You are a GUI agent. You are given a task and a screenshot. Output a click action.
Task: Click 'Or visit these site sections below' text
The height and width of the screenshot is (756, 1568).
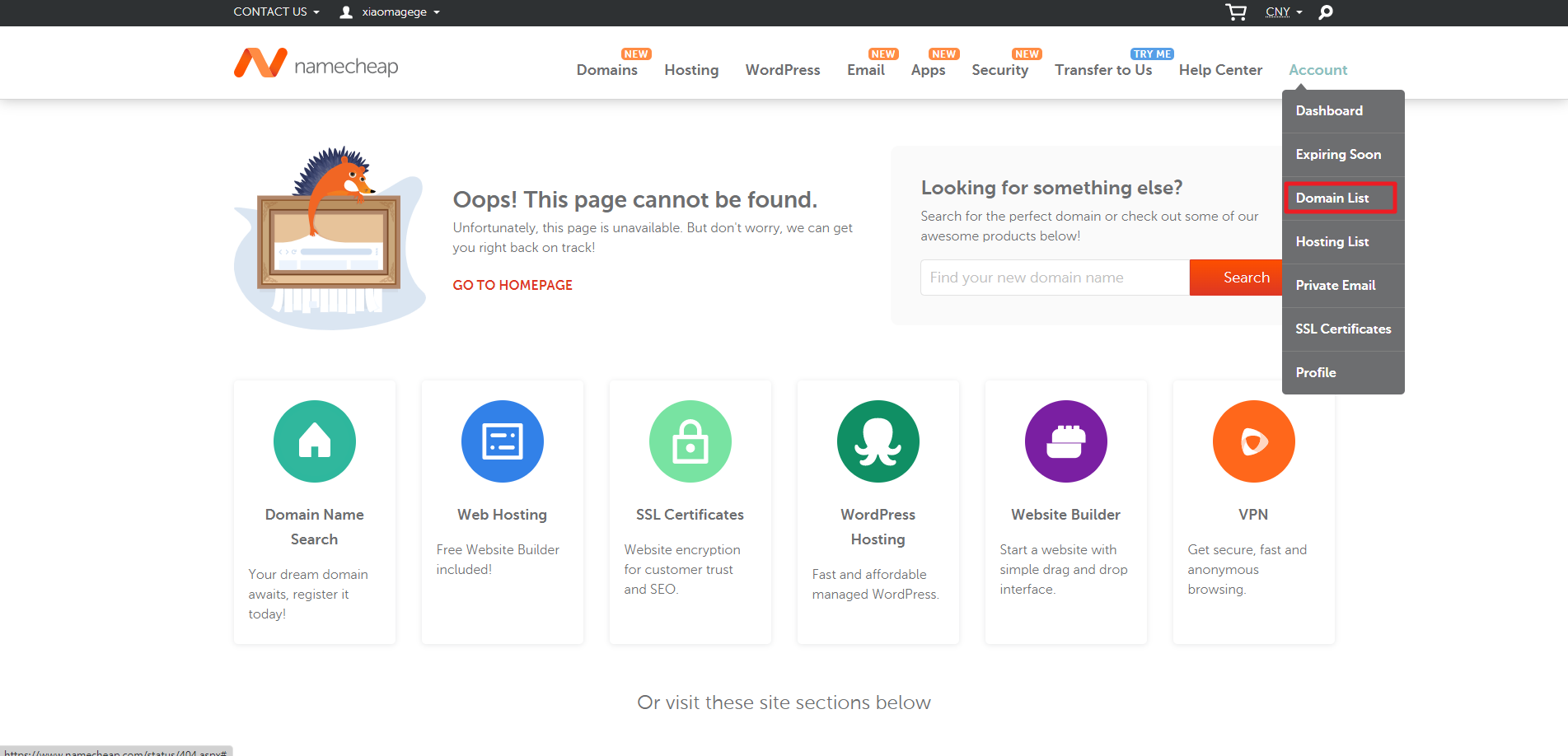[x=784, y=702]
